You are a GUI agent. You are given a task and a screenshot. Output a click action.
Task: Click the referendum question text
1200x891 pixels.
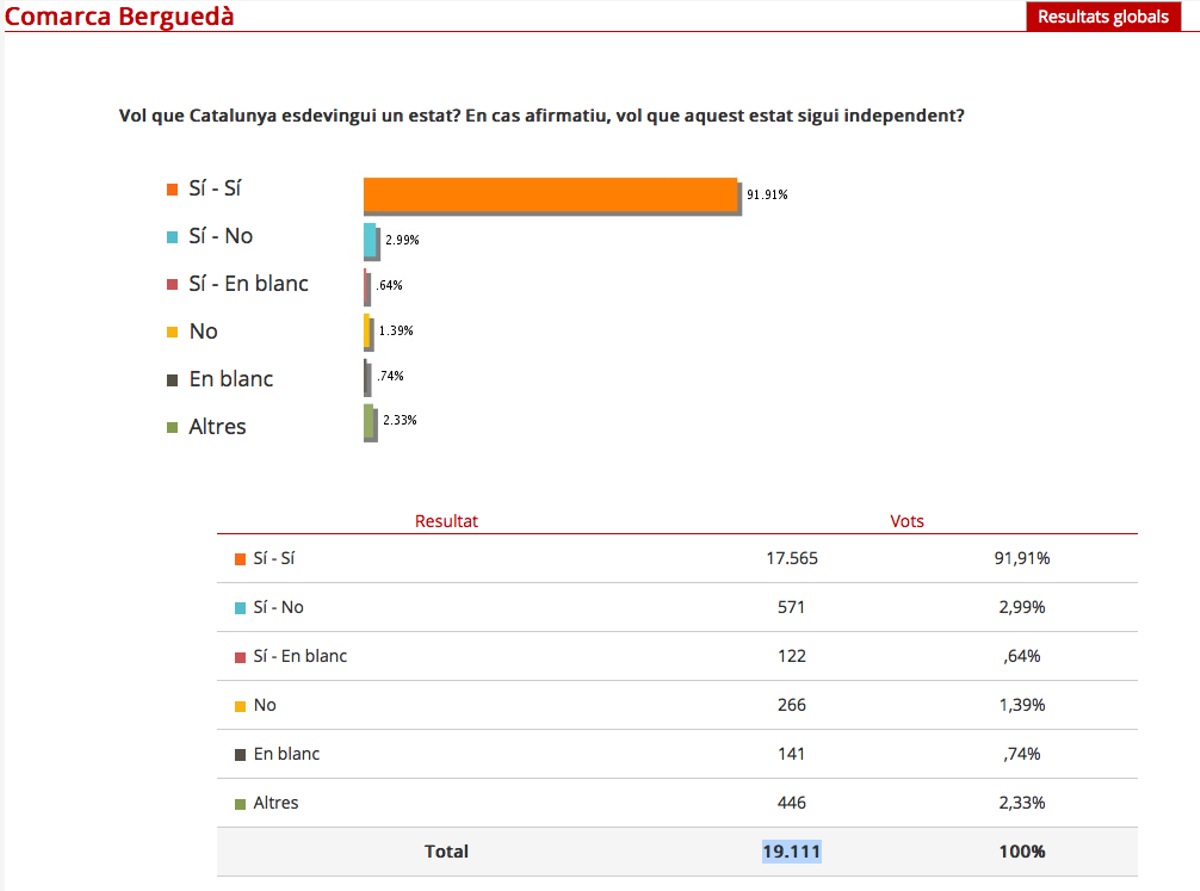pyautogui.click(x=541, y=115)
